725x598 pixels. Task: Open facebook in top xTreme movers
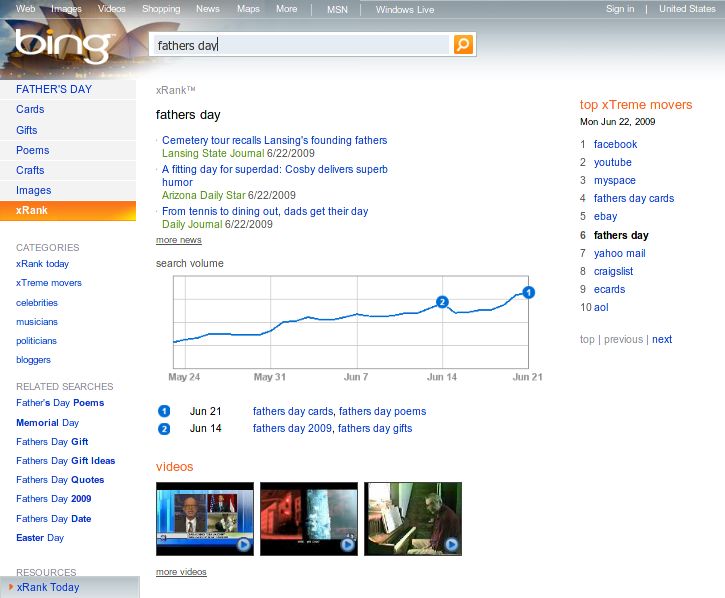coord(615,144)
